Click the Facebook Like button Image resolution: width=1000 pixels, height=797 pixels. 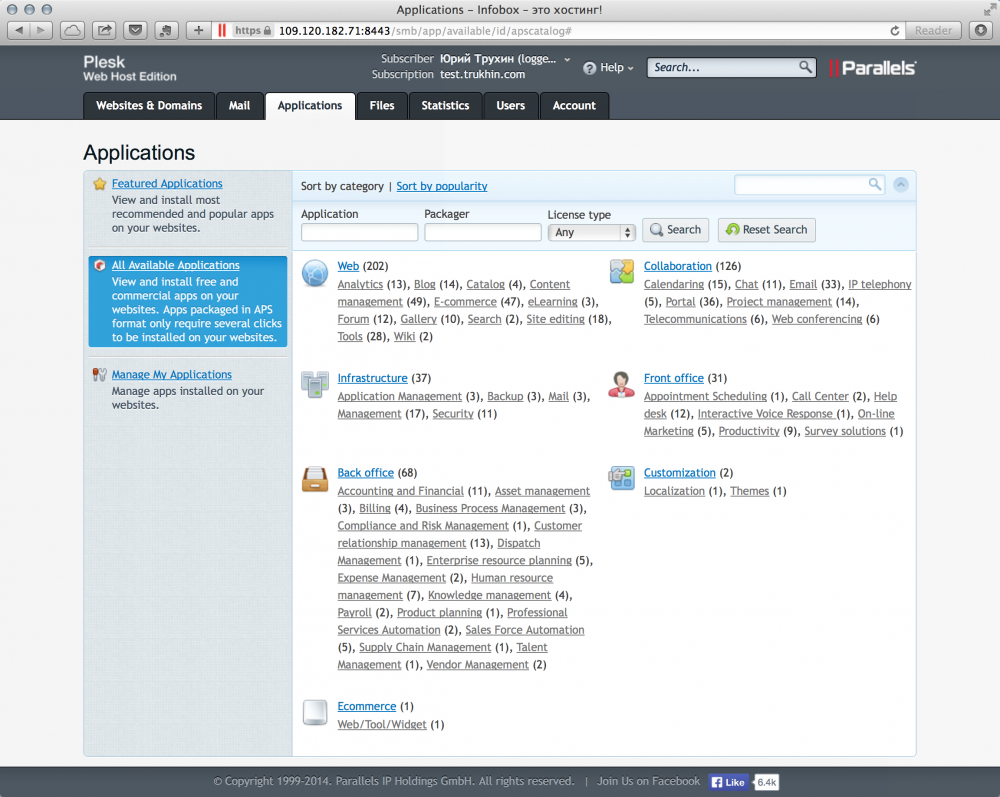(728, 782)
